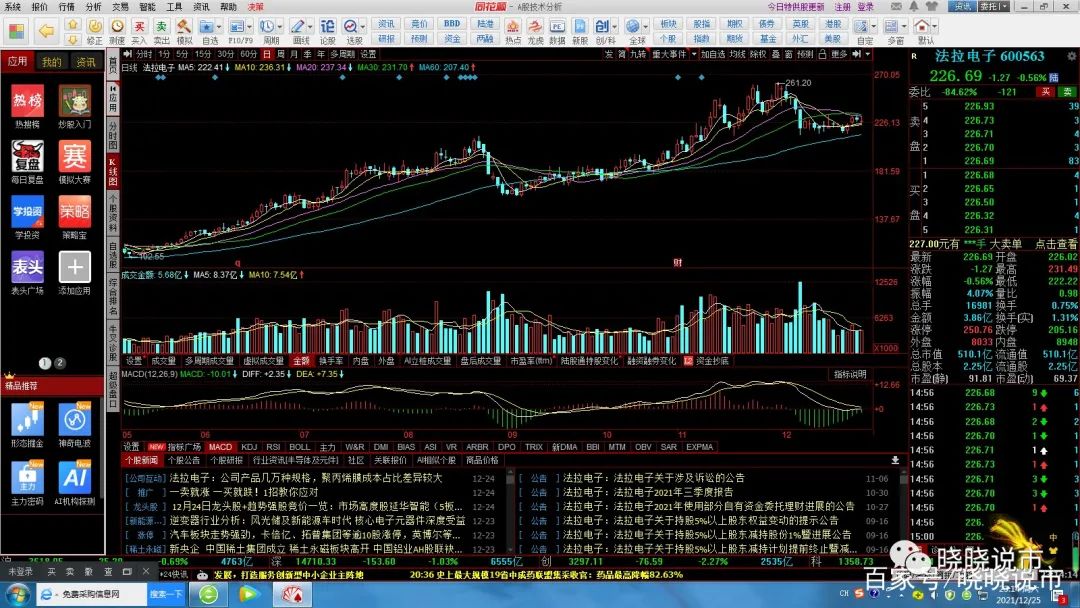Launch the 每日复盘 app icon

pyautogui.click(x=28, y=157)
